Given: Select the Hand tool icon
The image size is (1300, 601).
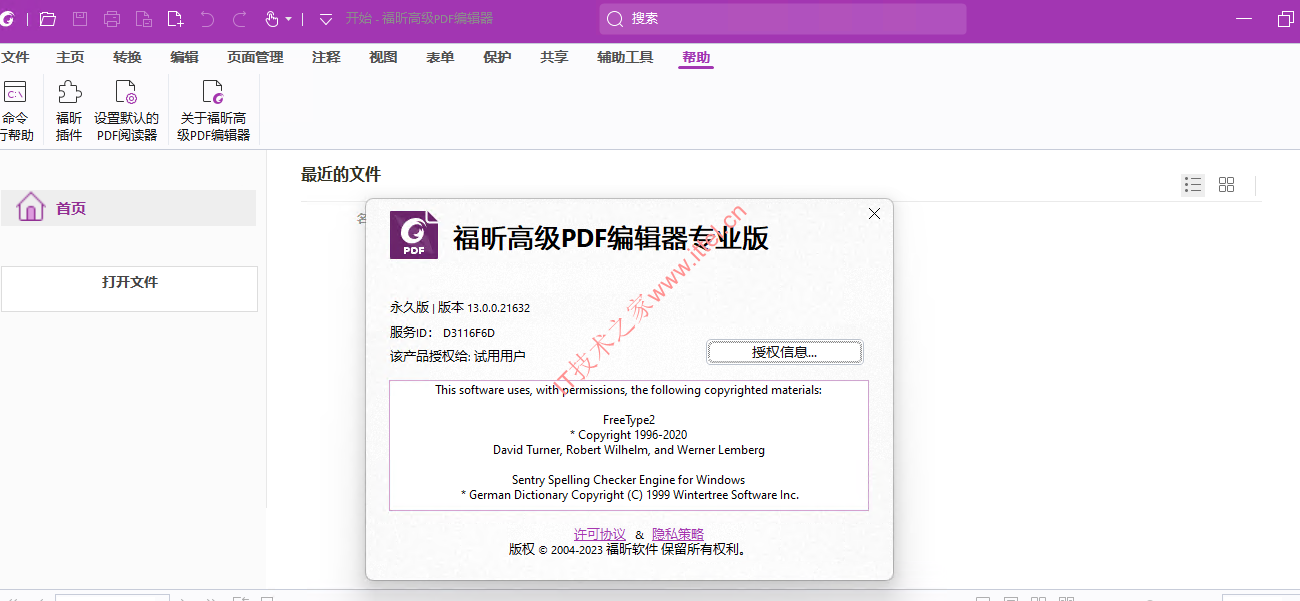Looking at the screenshot, I should coord(269,18).
